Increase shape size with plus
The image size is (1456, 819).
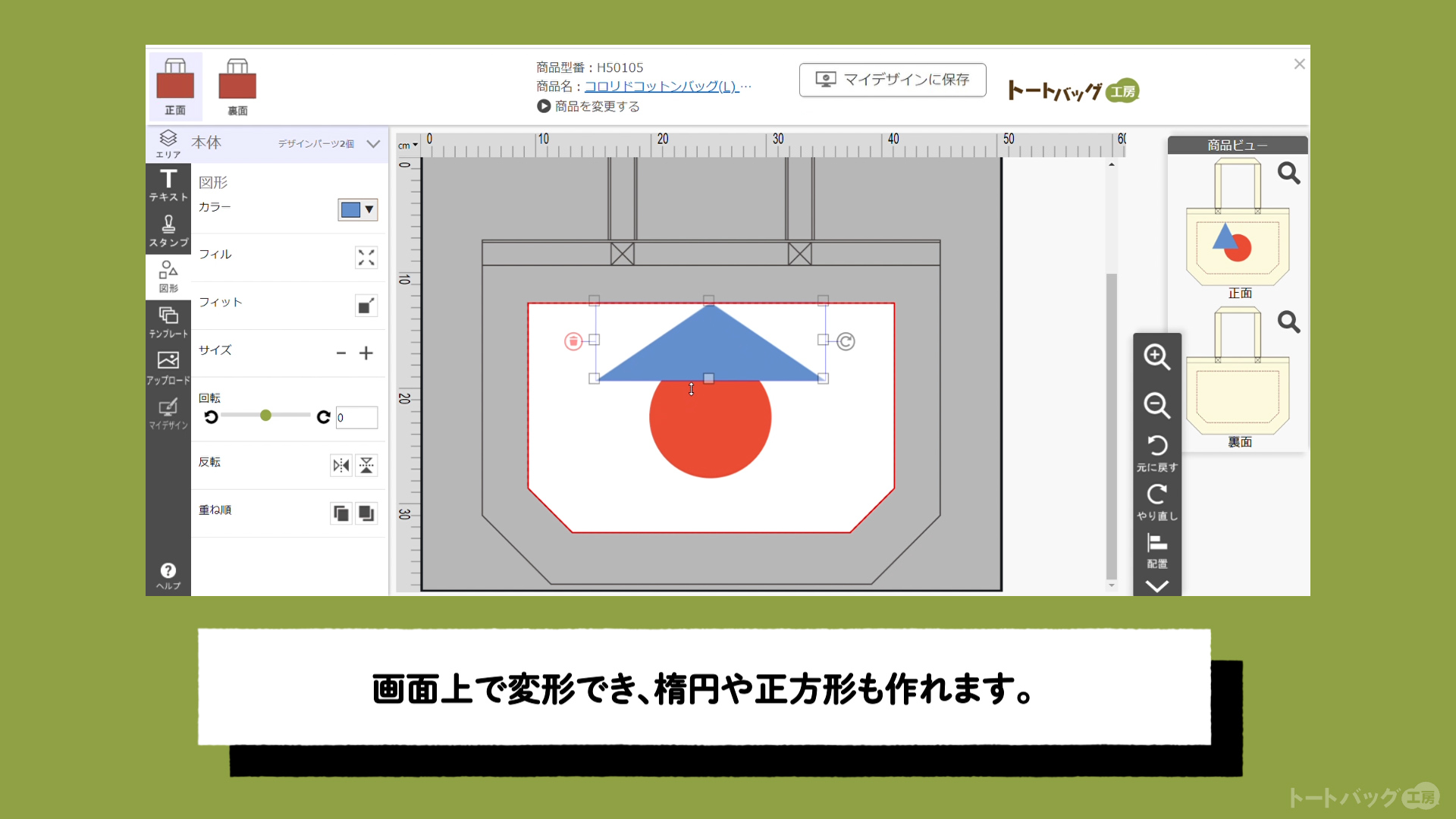pos(366,353)
